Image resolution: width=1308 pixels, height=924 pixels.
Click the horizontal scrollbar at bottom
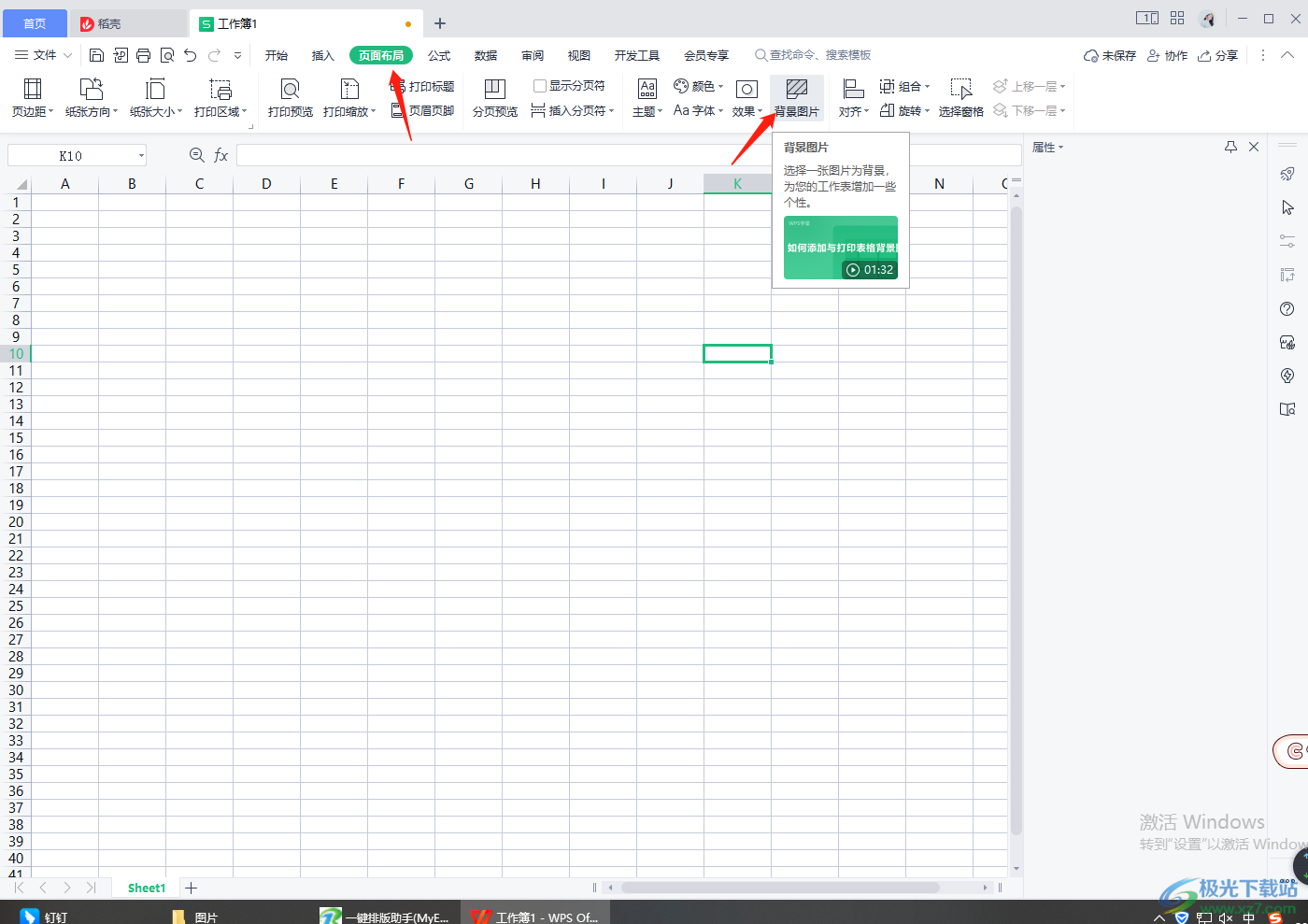[x=780, y=888]
